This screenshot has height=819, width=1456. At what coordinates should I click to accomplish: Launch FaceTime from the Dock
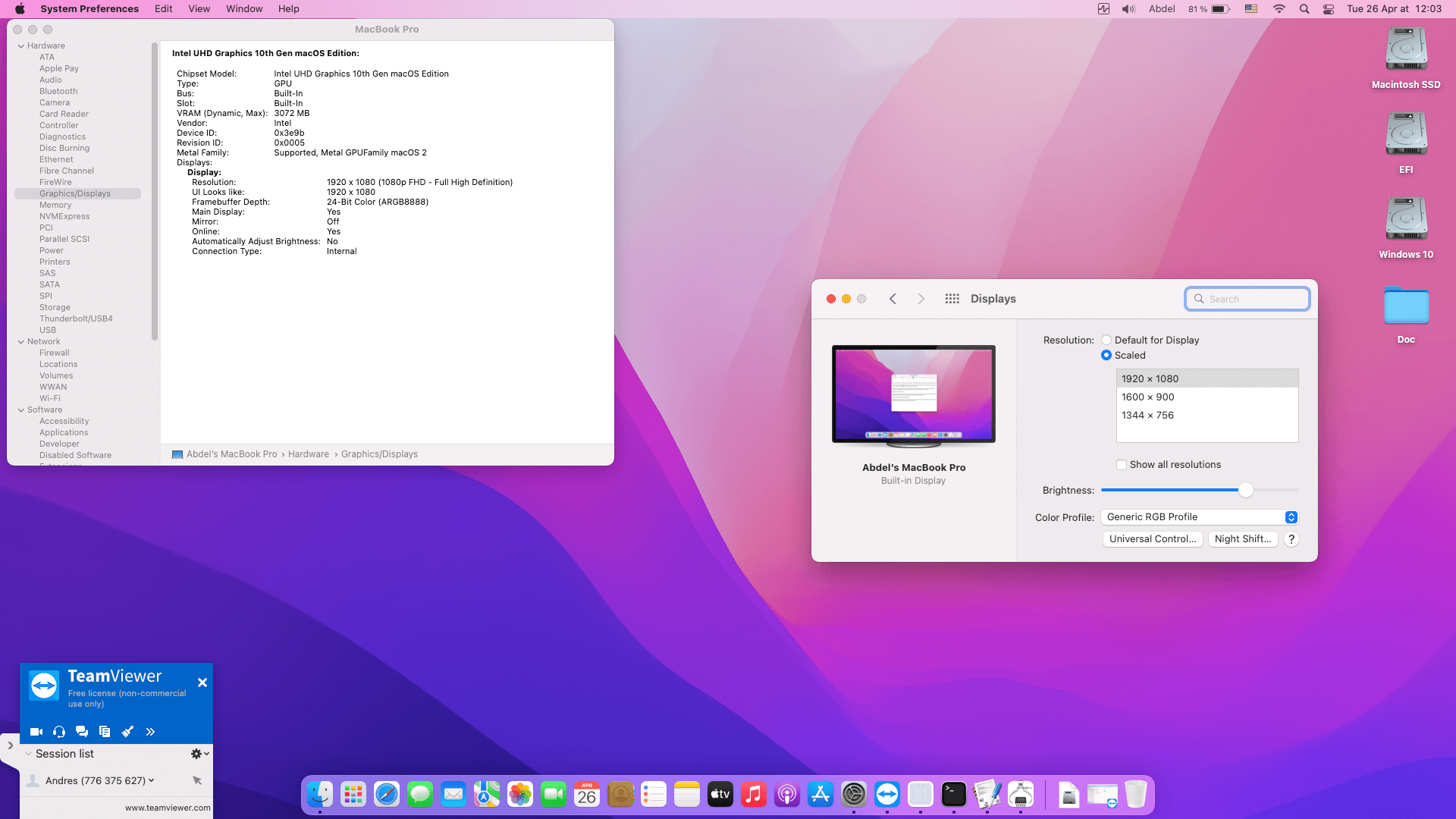(x=554, y=794)
